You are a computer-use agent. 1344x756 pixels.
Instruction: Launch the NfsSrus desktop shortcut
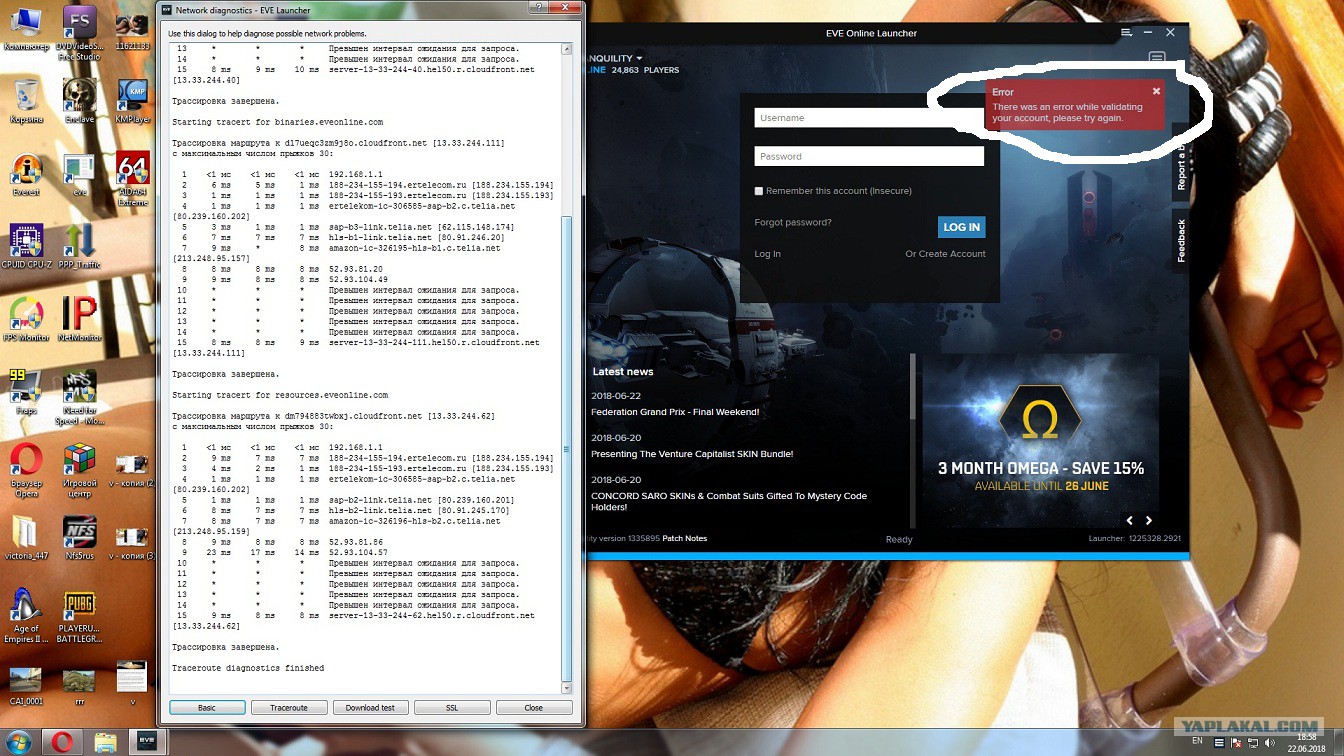pos(79,538)
